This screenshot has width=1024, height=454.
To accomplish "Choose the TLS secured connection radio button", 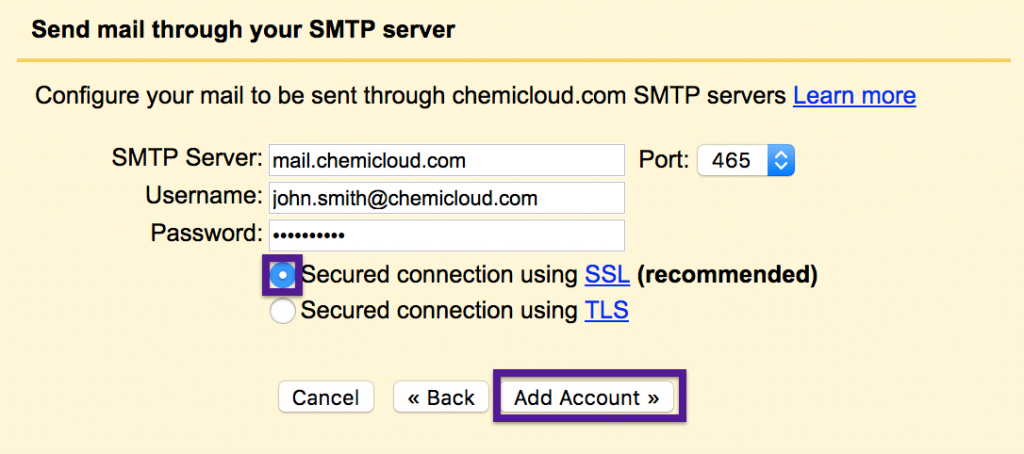I will [x=283, y=311].
